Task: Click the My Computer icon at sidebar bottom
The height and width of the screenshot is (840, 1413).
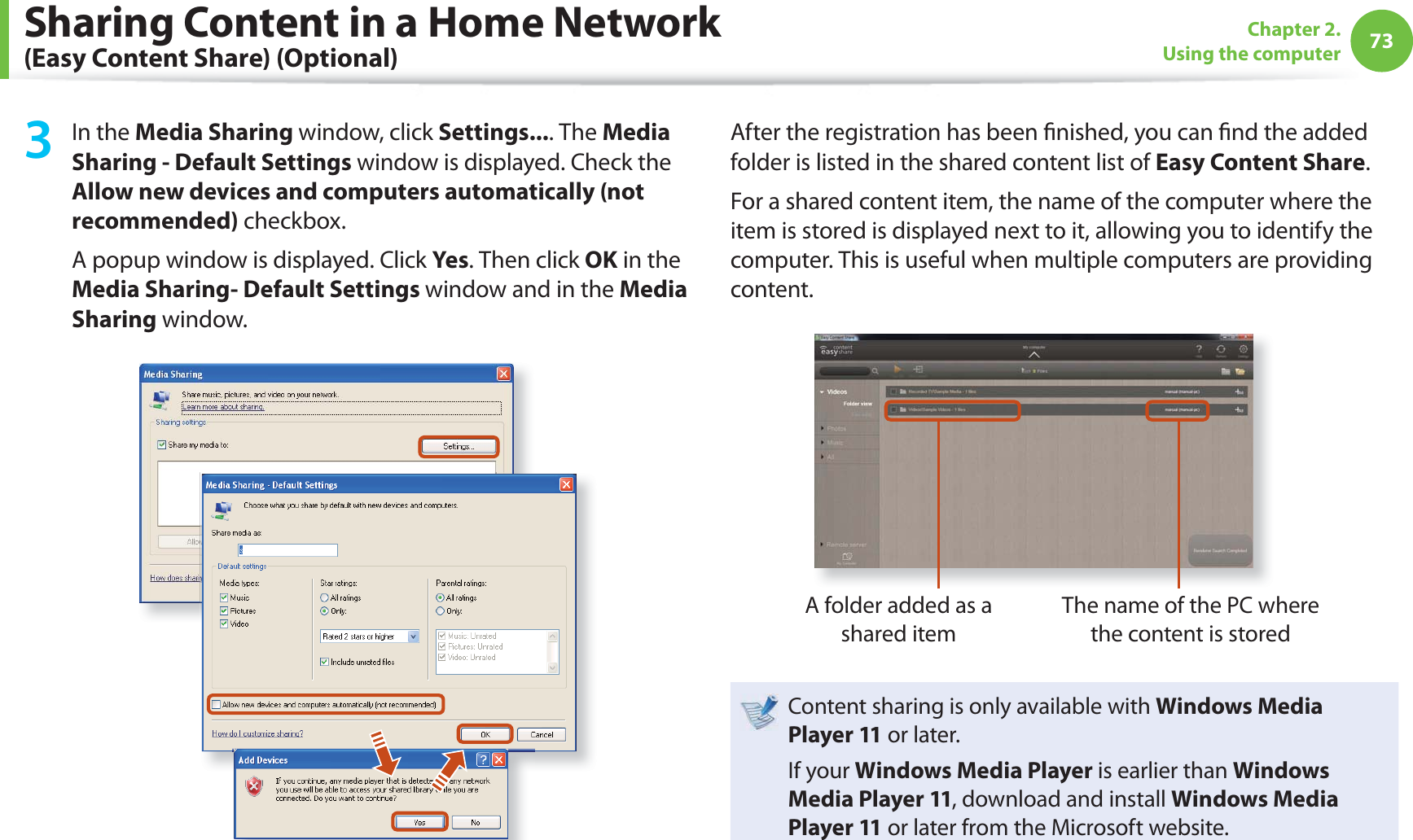Action: 847,557
